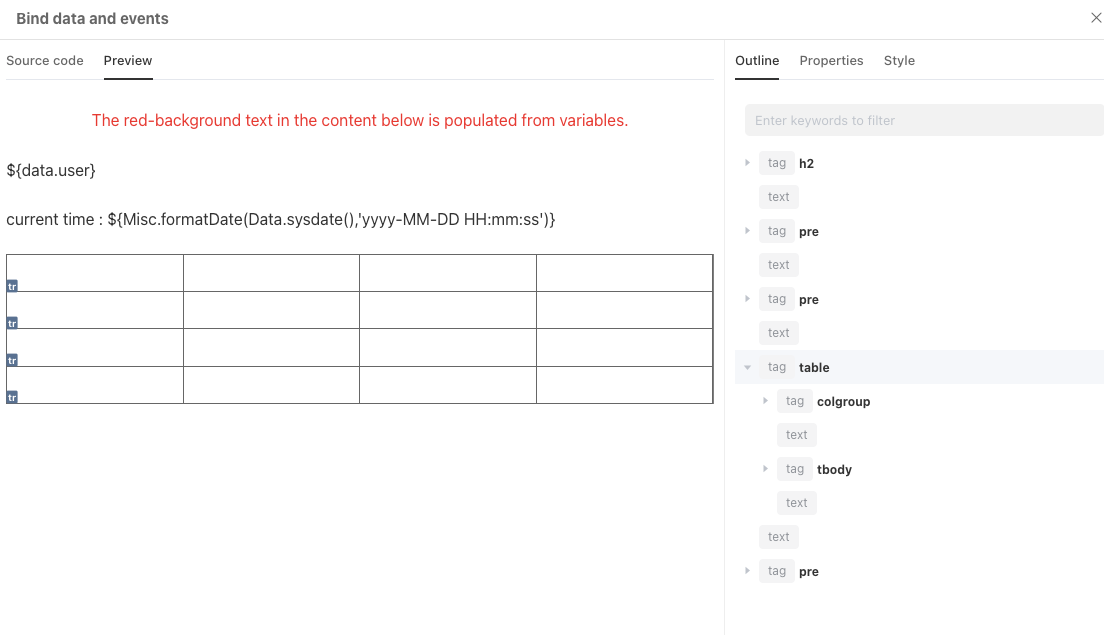The height and width of the screenshot is (635, 1104).
Task: Click the first row's tr badge
Action: 12,286
